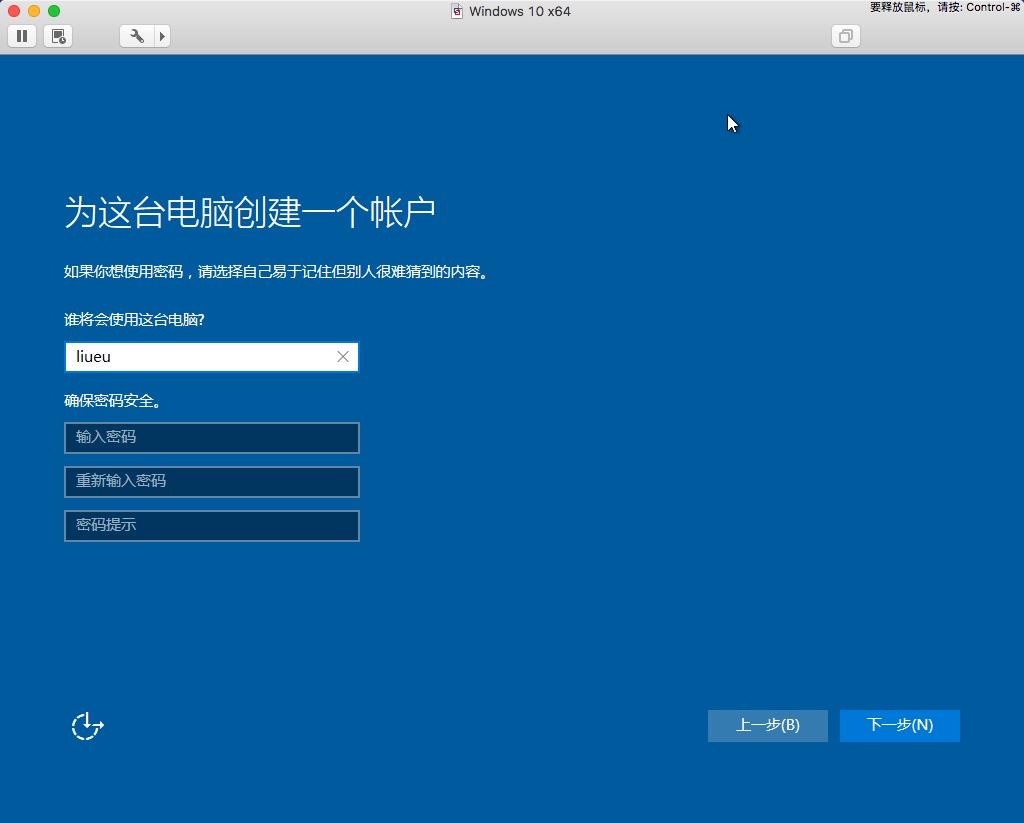Image resolution: width=1024 pixels, height=823 pixels.
Task: Go back with 上一步(B) button
Action: (x=768, y=726)
